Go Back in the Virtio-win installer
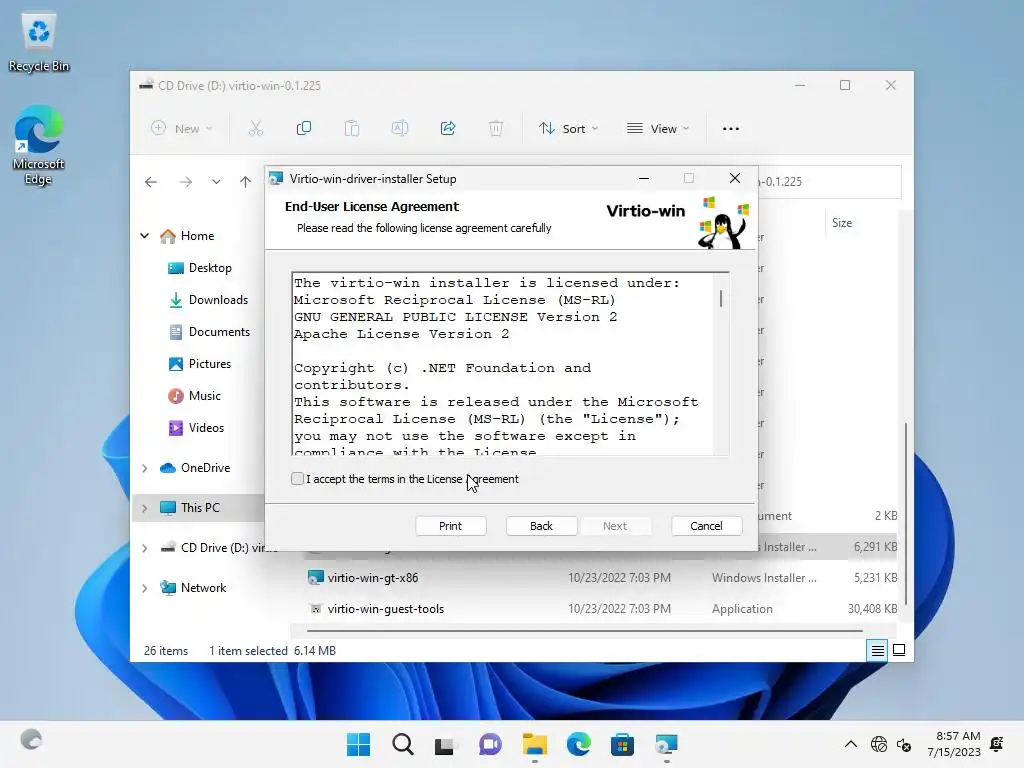 point(541,526)
